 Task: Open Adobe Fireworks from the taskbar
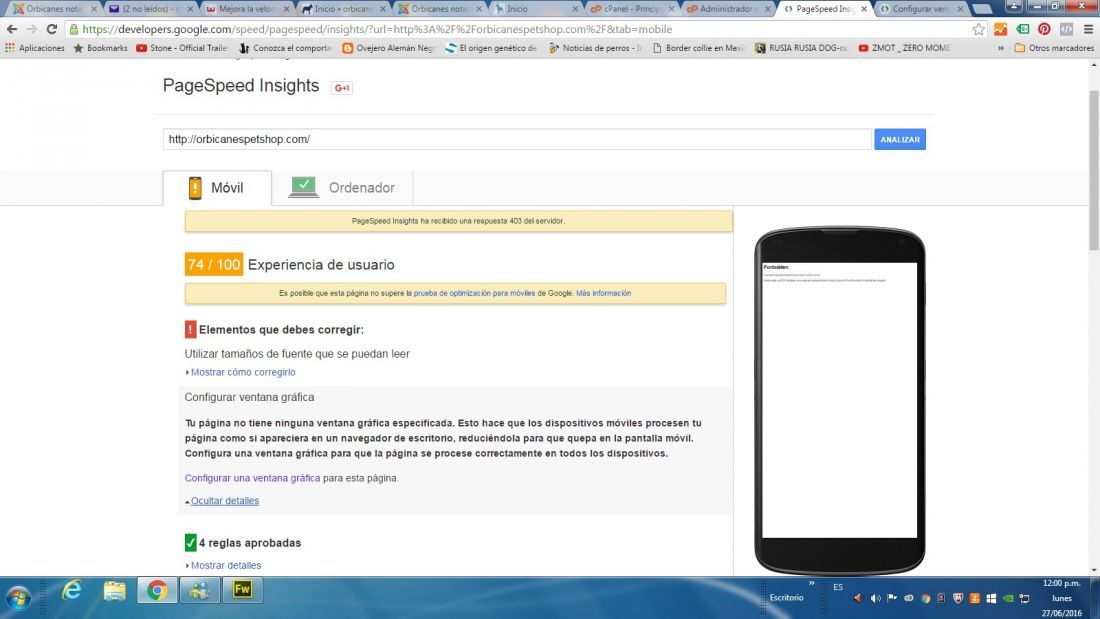(x=242, y=590)
